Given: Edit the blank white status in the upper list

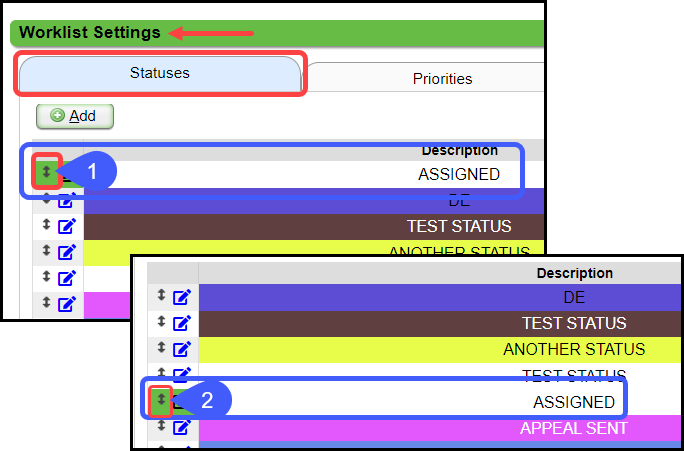Looking at the screenshot, I should (x=66, y=277).
